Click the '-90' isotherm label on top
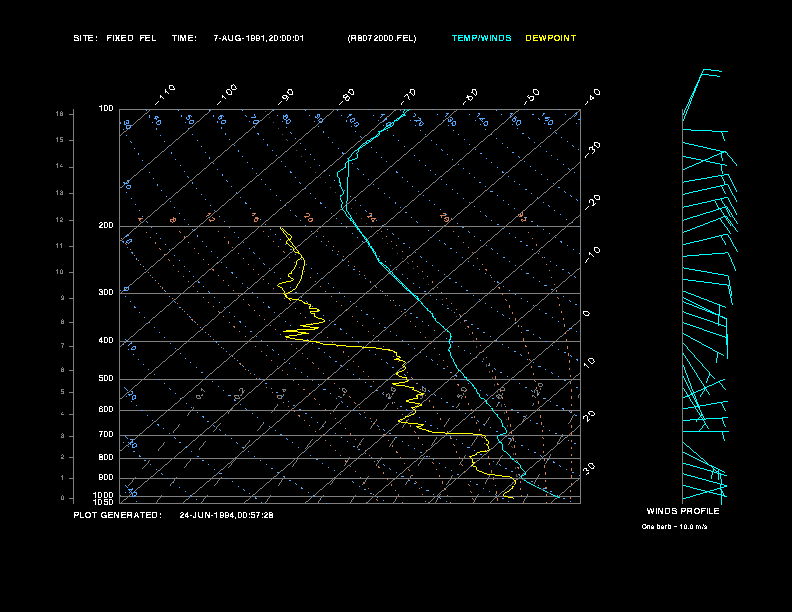 pyautogui.click(x=286, y=96)
